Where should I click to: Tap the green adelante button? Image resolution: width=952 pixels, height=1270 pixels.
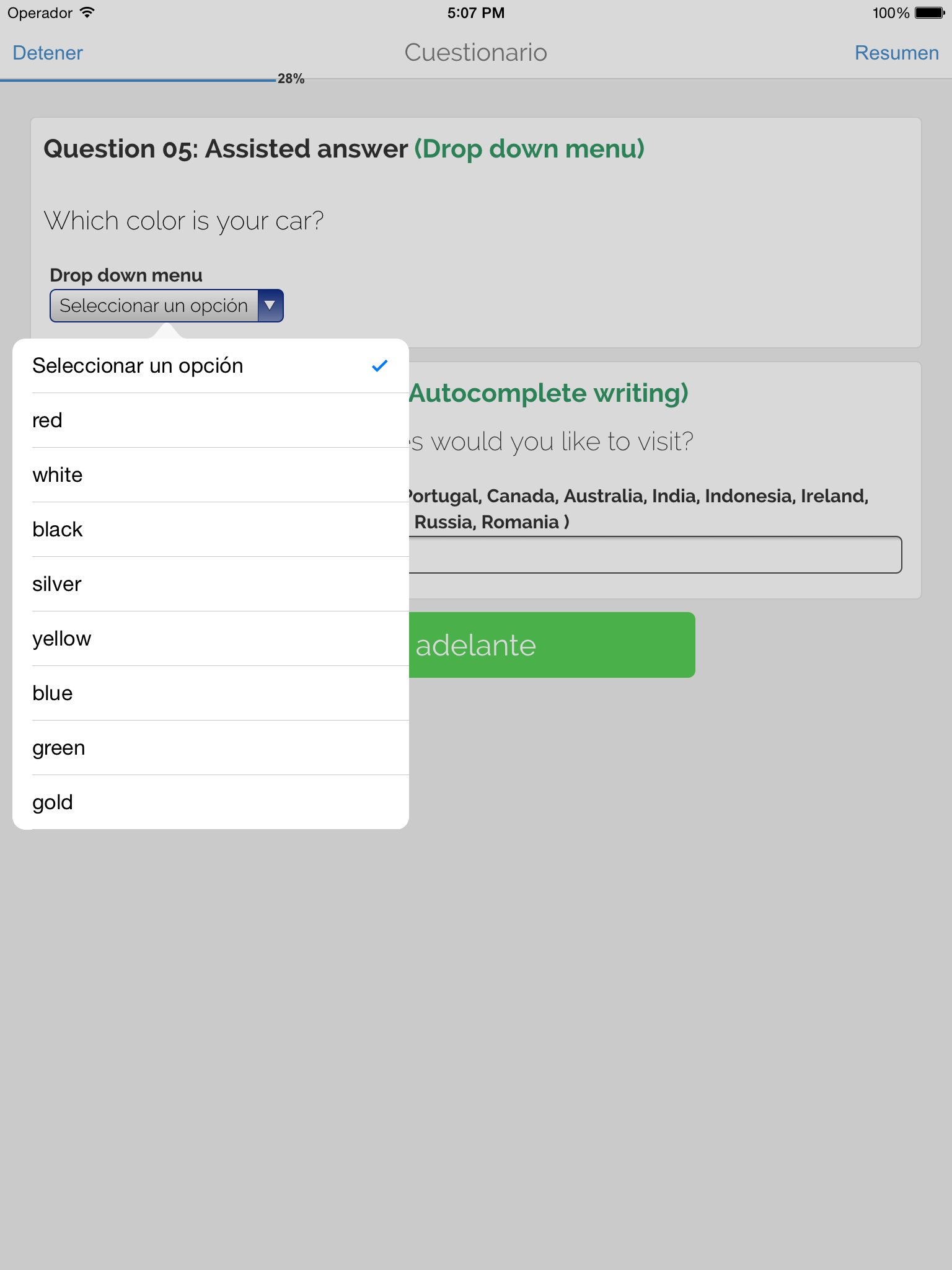click(x=552, y=645)
